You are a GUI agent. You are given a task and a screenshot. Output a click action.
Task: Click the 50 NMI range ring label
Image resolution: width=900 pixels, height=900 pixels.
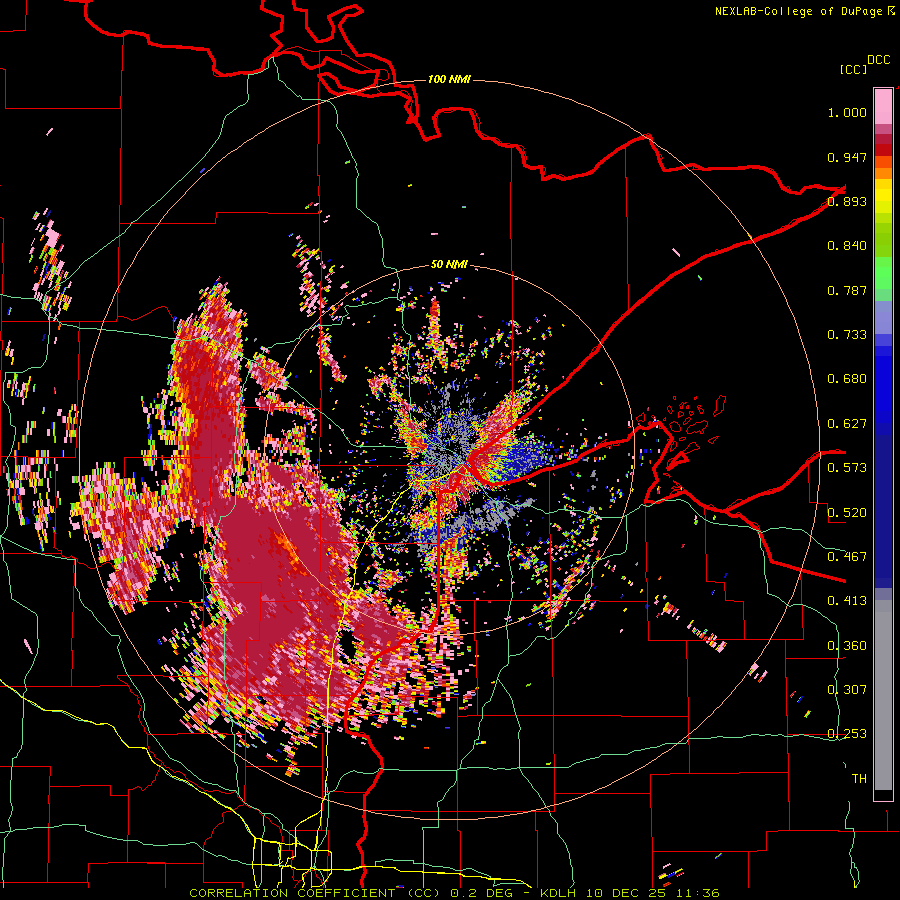[x=449, y=265]
